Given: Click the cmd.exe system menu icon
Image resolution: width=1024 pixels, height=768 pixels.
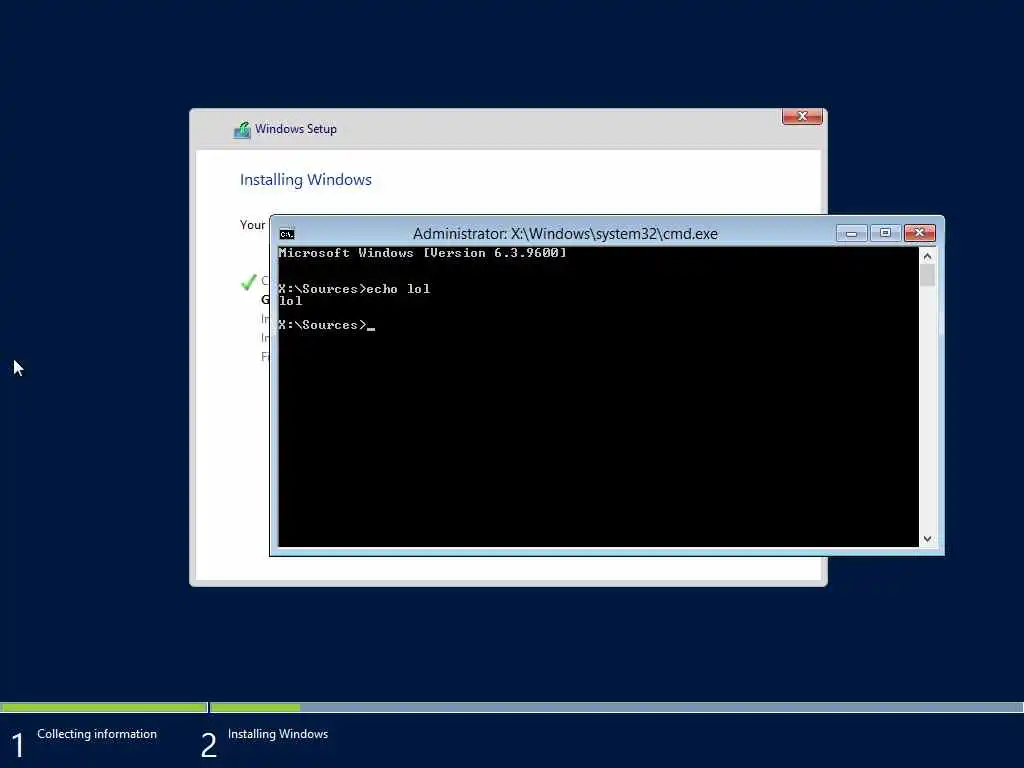Looking at the screenshot, I should (x=287, y=234).
